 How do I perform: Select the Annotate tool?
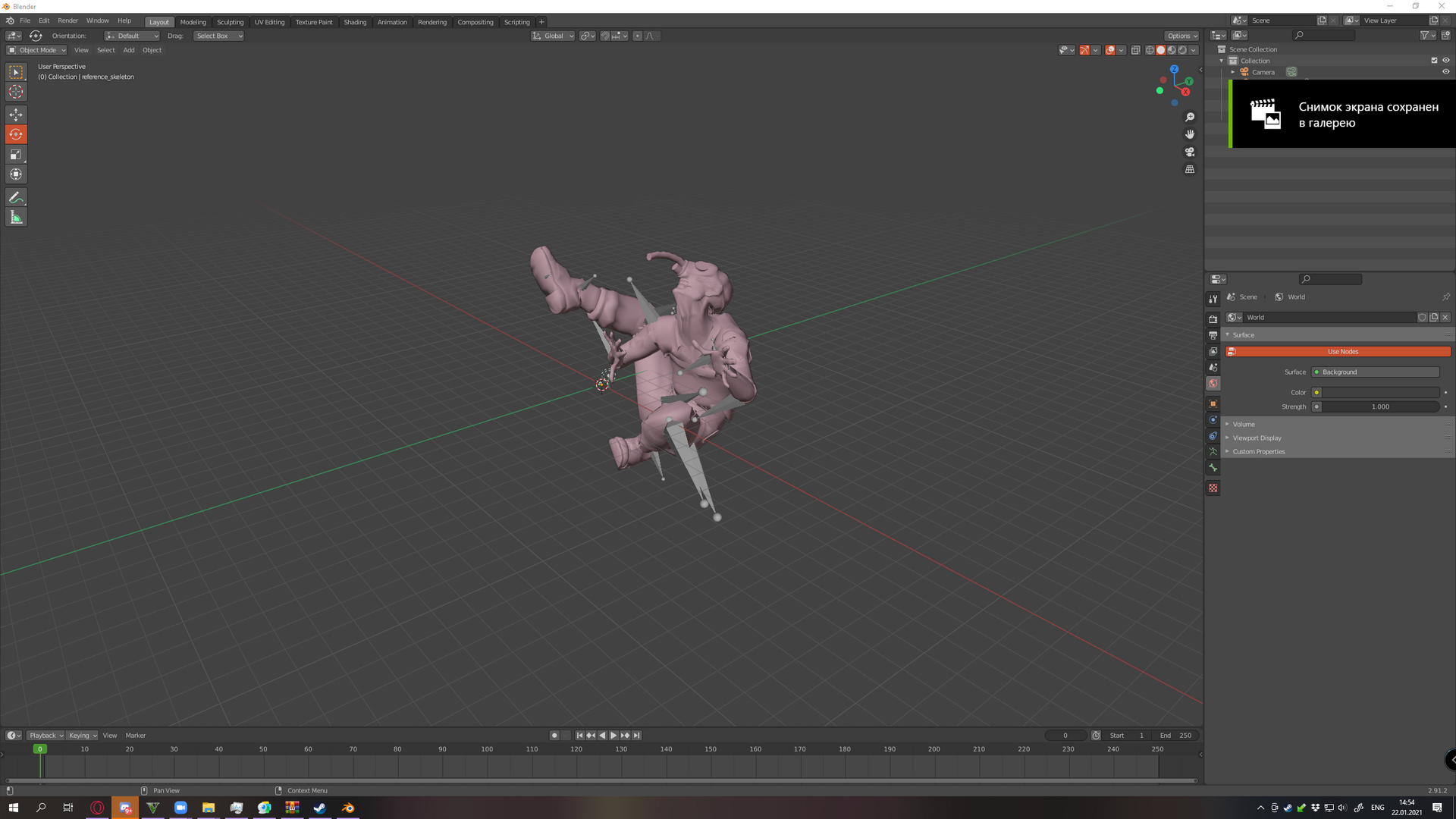coord(16,197)
